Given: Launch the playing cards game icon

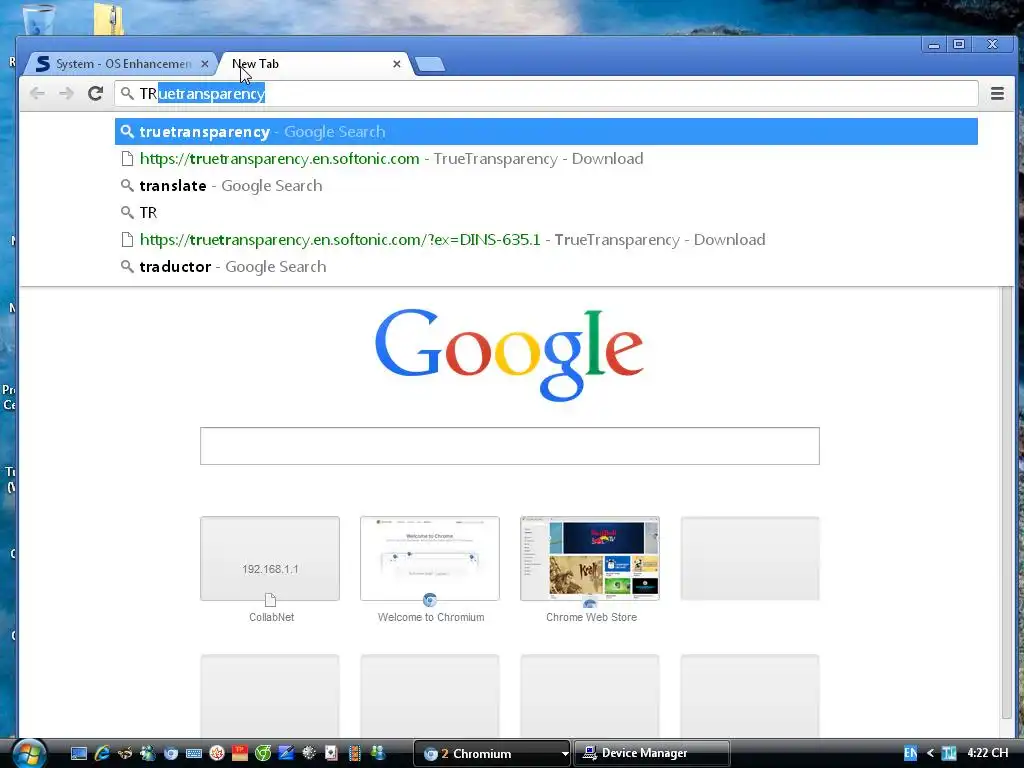Looking at the screenshot, I should [332, 754].
